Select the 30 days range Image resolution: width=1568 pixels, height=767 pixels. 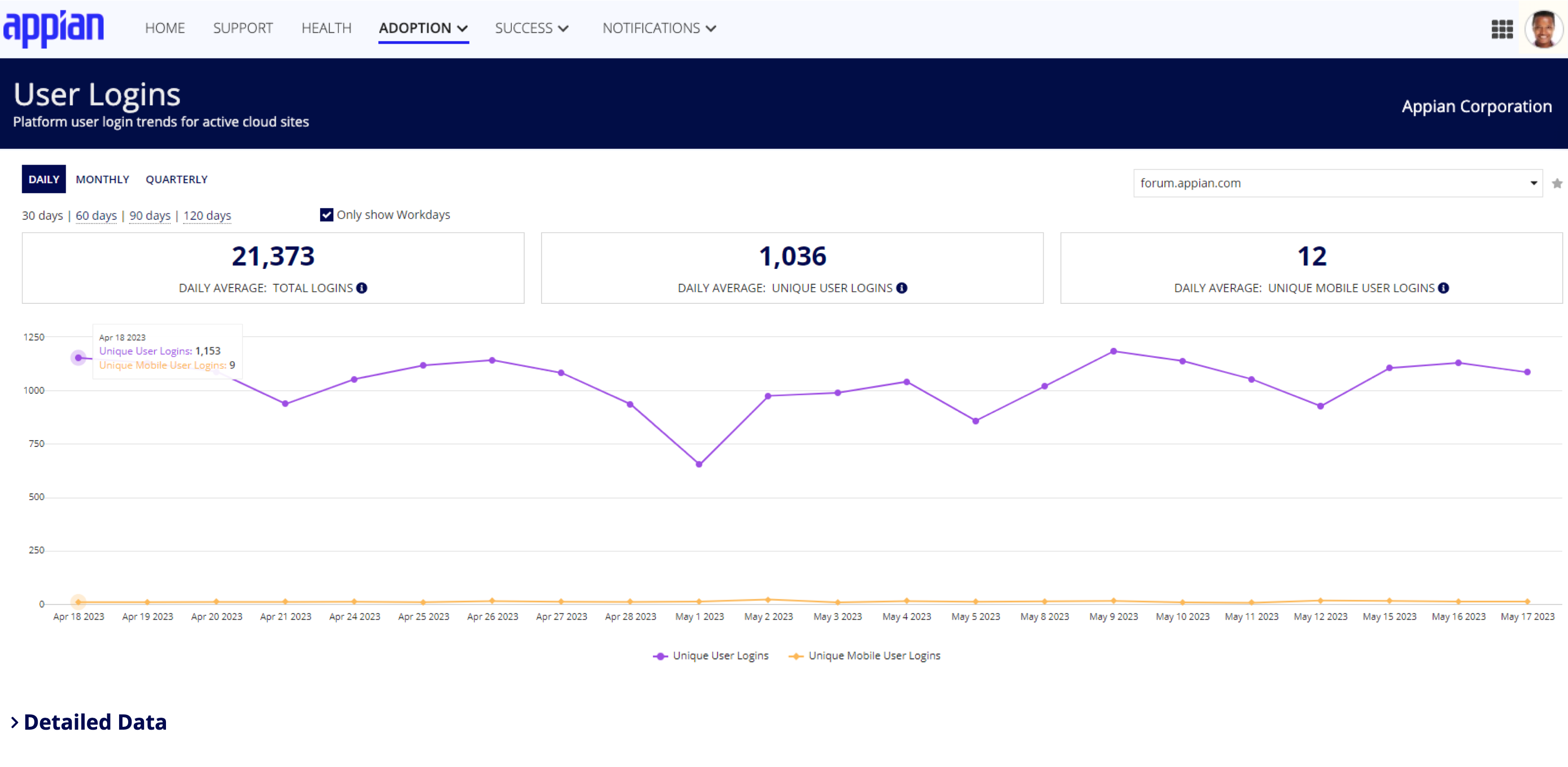pos(43,215)
